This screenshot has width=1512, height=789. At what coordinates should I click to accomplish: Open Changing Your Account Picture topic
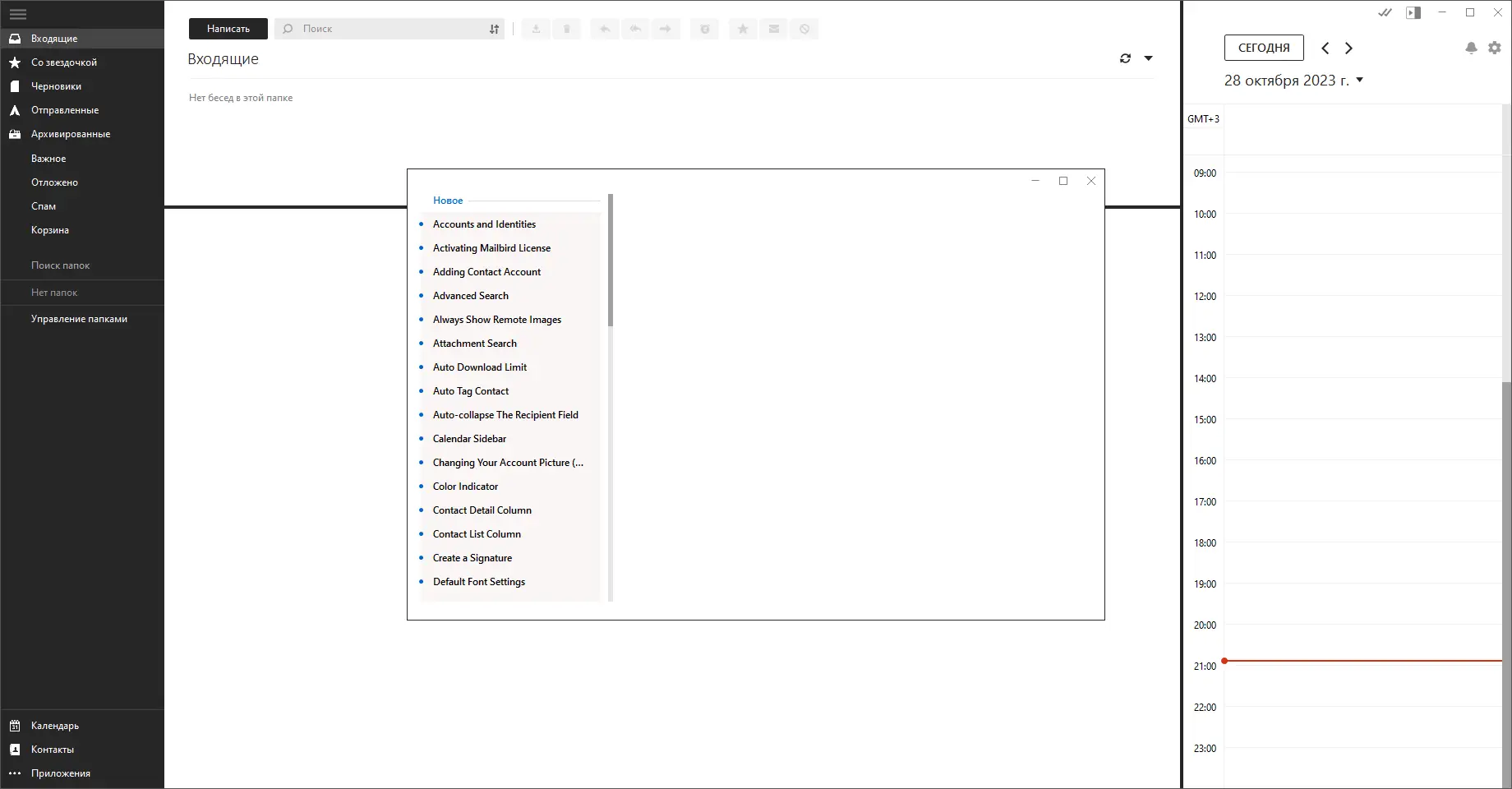coord(509,463)
